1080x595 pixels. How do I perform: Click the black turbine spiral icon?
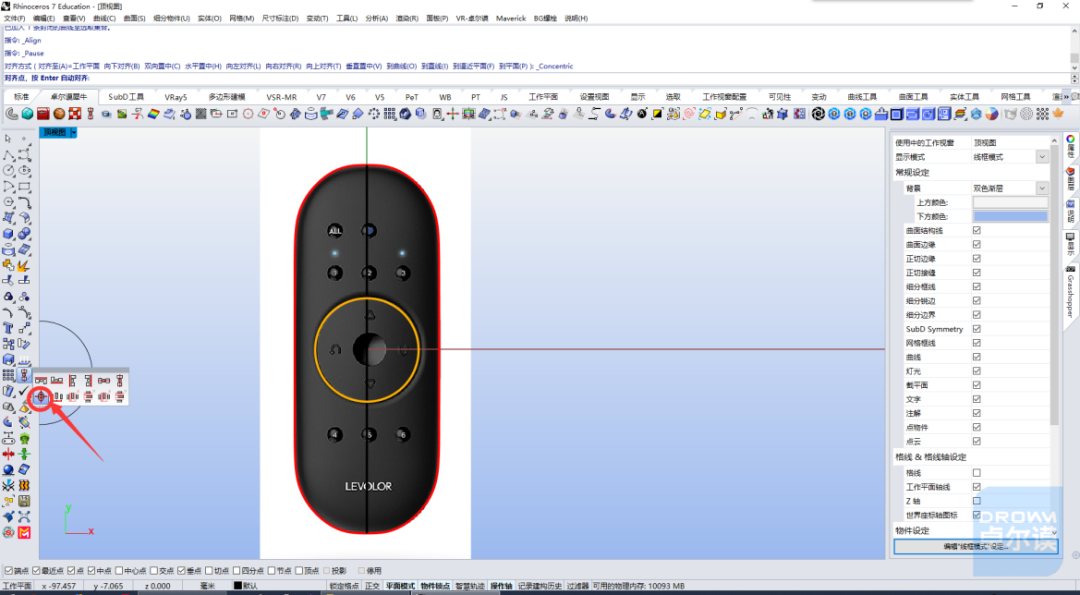coord(818,114)
